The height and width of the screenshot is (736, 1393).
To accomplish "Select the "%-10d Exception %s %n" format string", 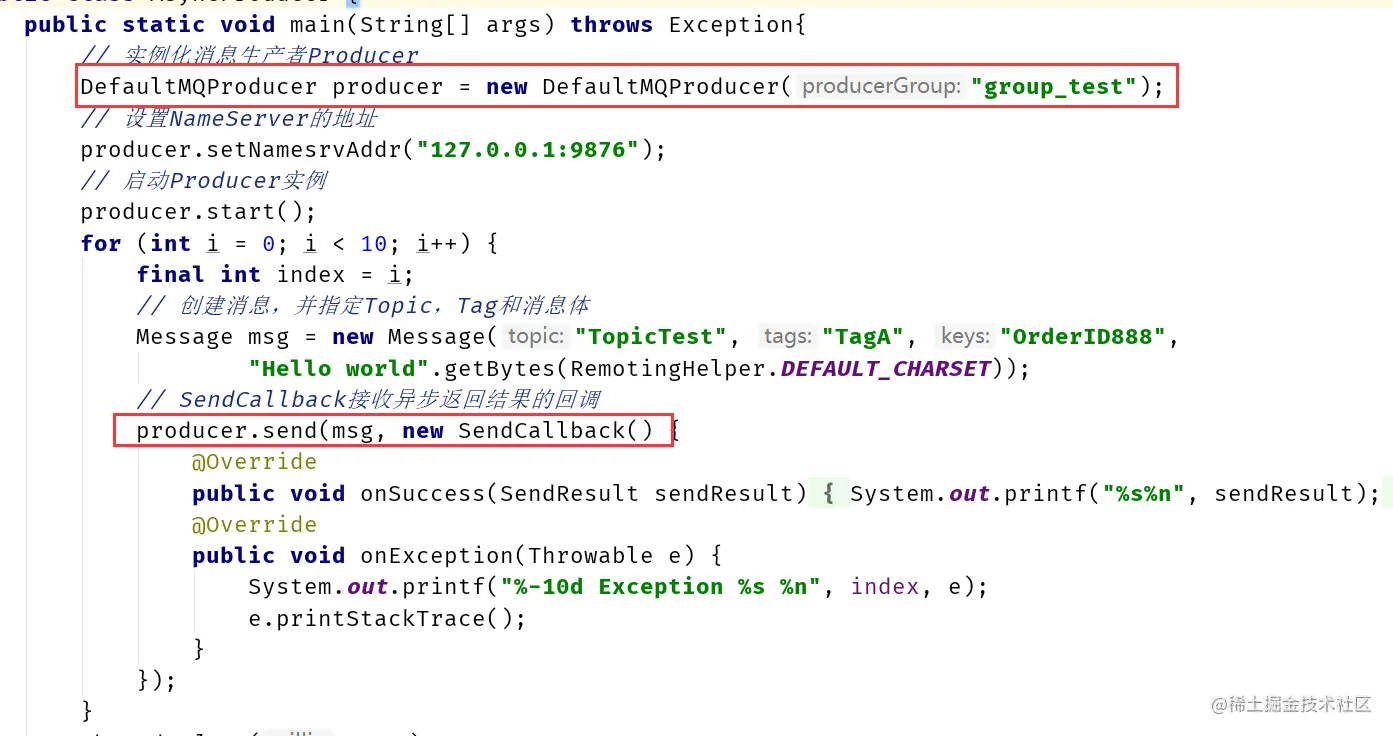I will tap(660, 587).
